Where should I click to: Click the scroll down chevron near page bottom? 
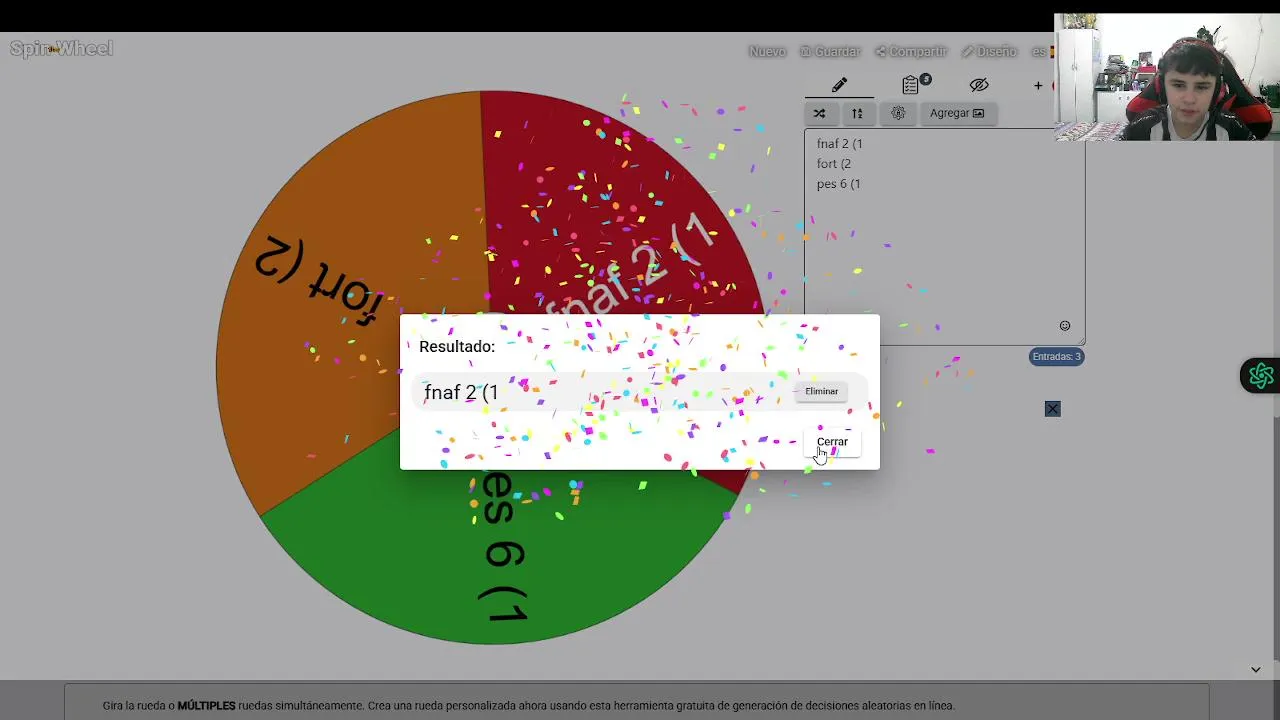pos(1256,670)
